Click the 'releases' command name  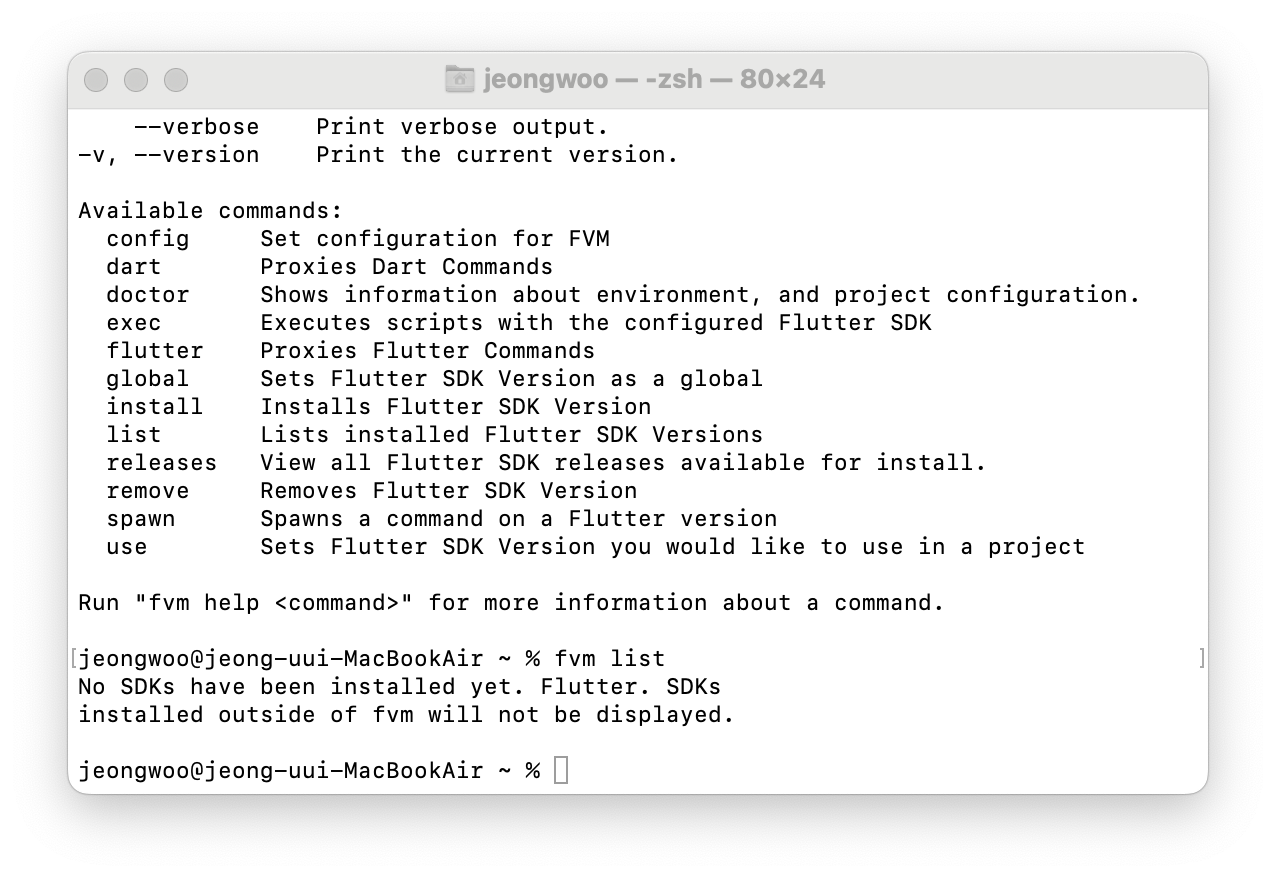tap(162, 463)
